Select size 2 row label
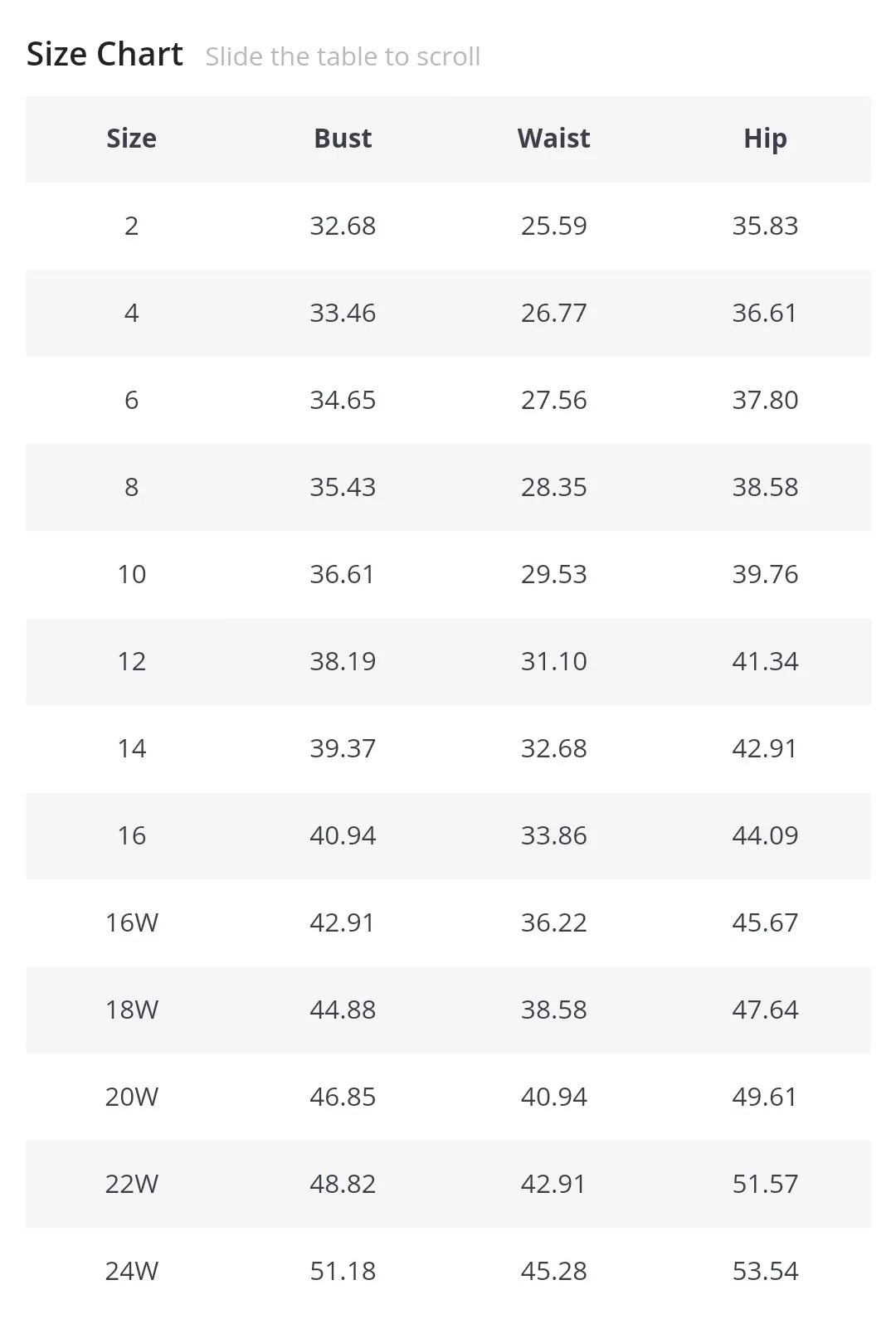Viewport: 896px width, 1319px height. click(131, 226)
